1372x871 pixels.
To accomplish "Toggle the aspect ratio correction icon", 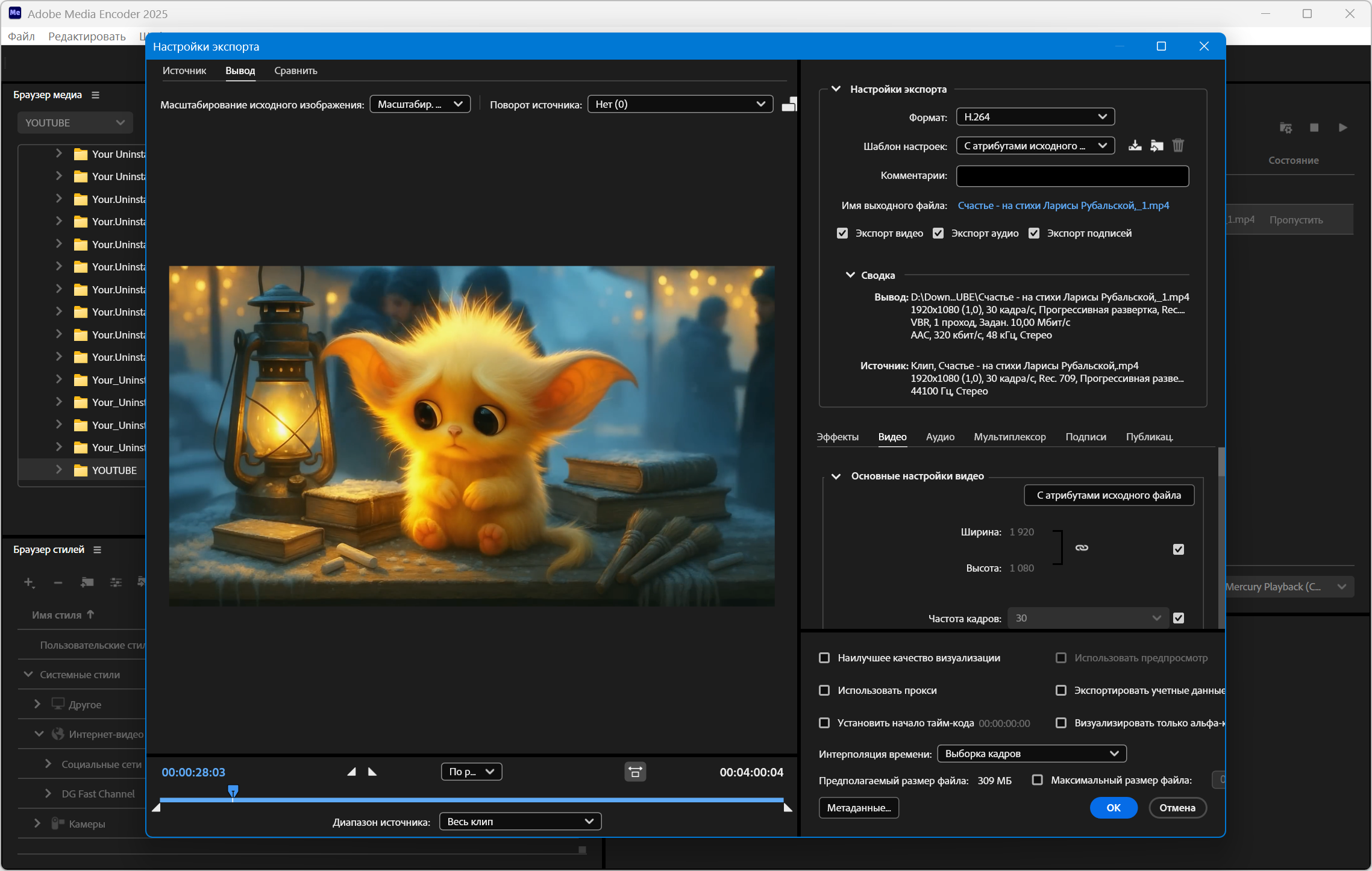I will (x=635, y=772).
